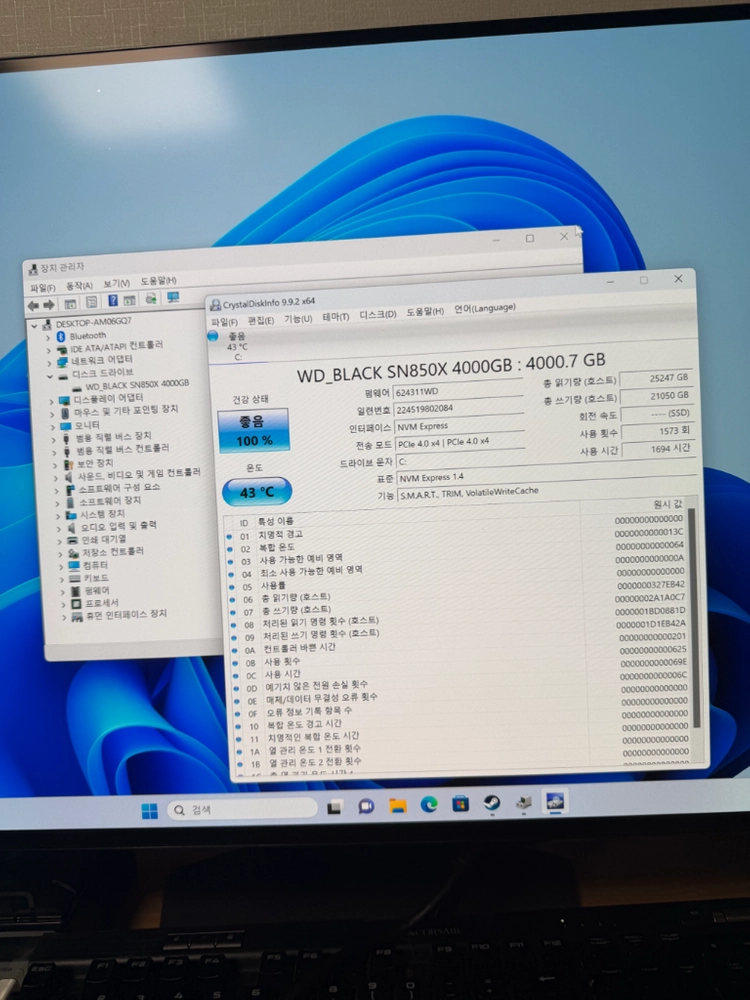This screenshot has height=1000, width=750.
Task: Switch to CrystalDiskInfo taskbar icon
Action: (555, 802)
